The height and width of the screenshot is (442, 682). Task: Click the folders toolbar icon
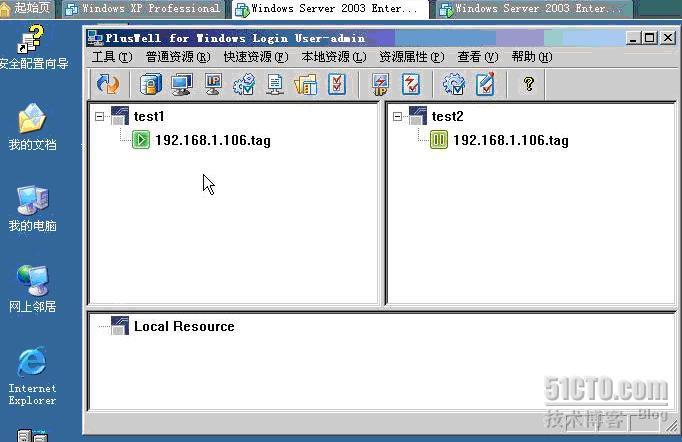click(306, 84)
